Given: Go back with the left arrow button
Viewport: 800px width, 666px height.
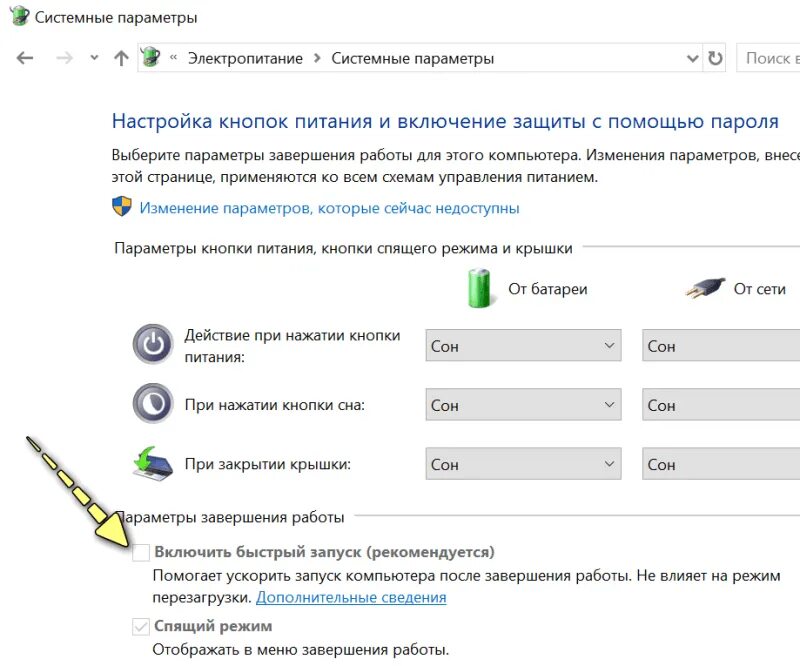Looking at the screenshot, I should [x=24, y=58].
